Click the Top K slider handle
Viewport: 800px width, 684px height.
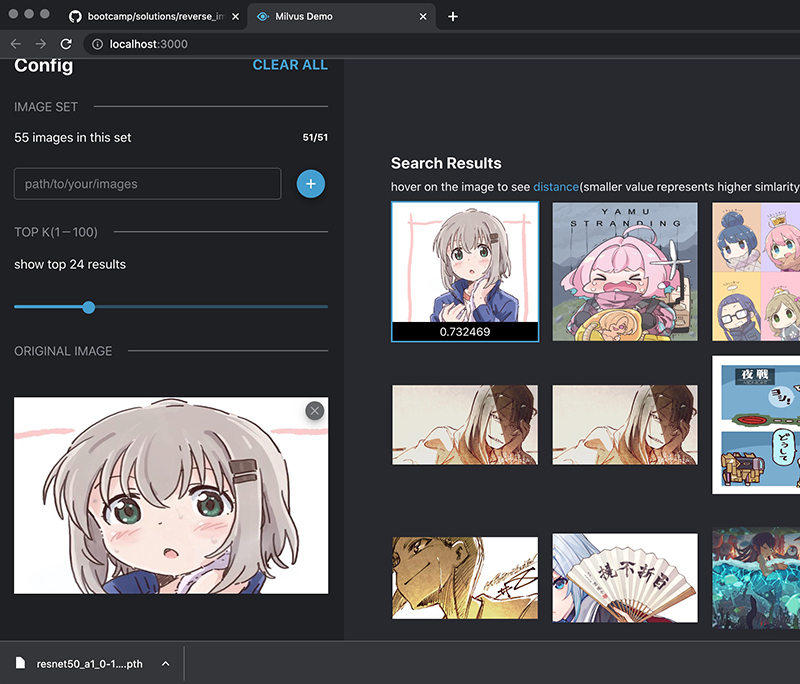(89, 307)
